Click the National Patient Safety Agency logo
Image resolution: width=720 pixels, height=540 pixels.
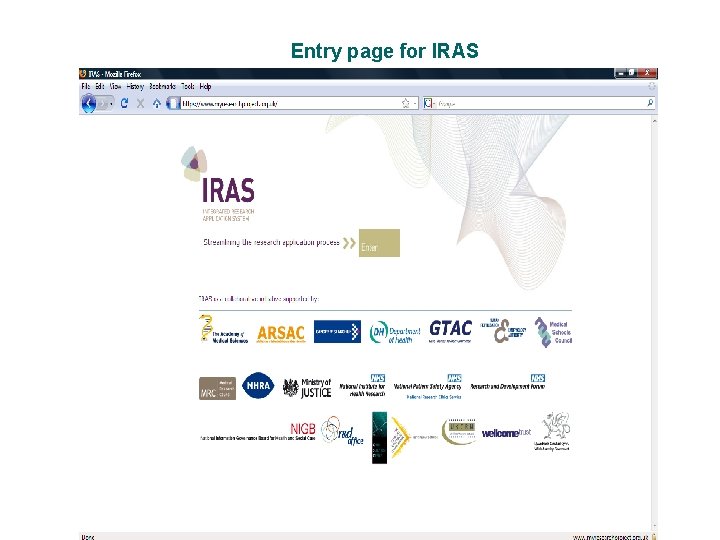428,387
